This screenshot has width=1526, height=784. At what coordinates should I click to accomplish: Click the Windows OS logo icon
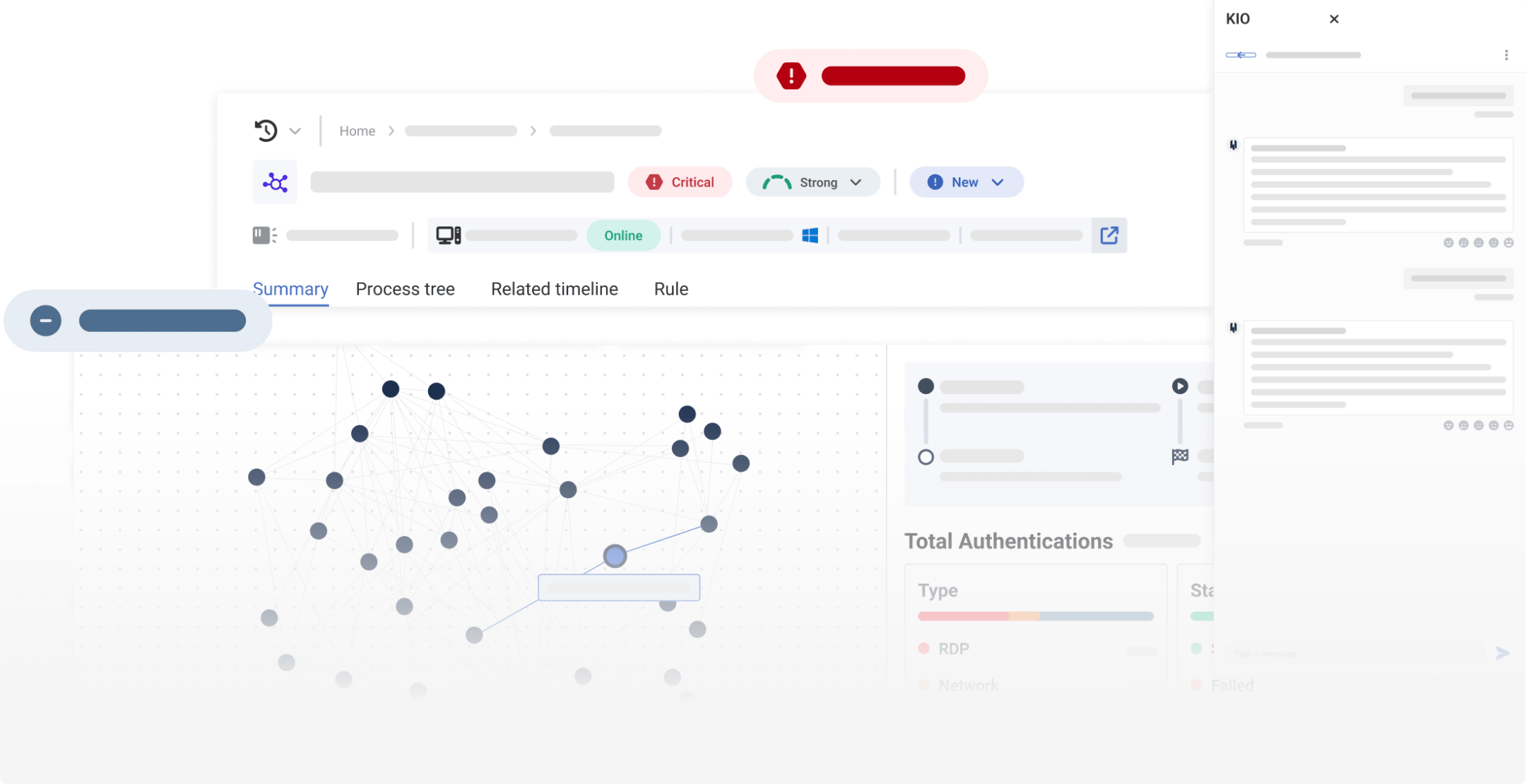click(810, 236)
